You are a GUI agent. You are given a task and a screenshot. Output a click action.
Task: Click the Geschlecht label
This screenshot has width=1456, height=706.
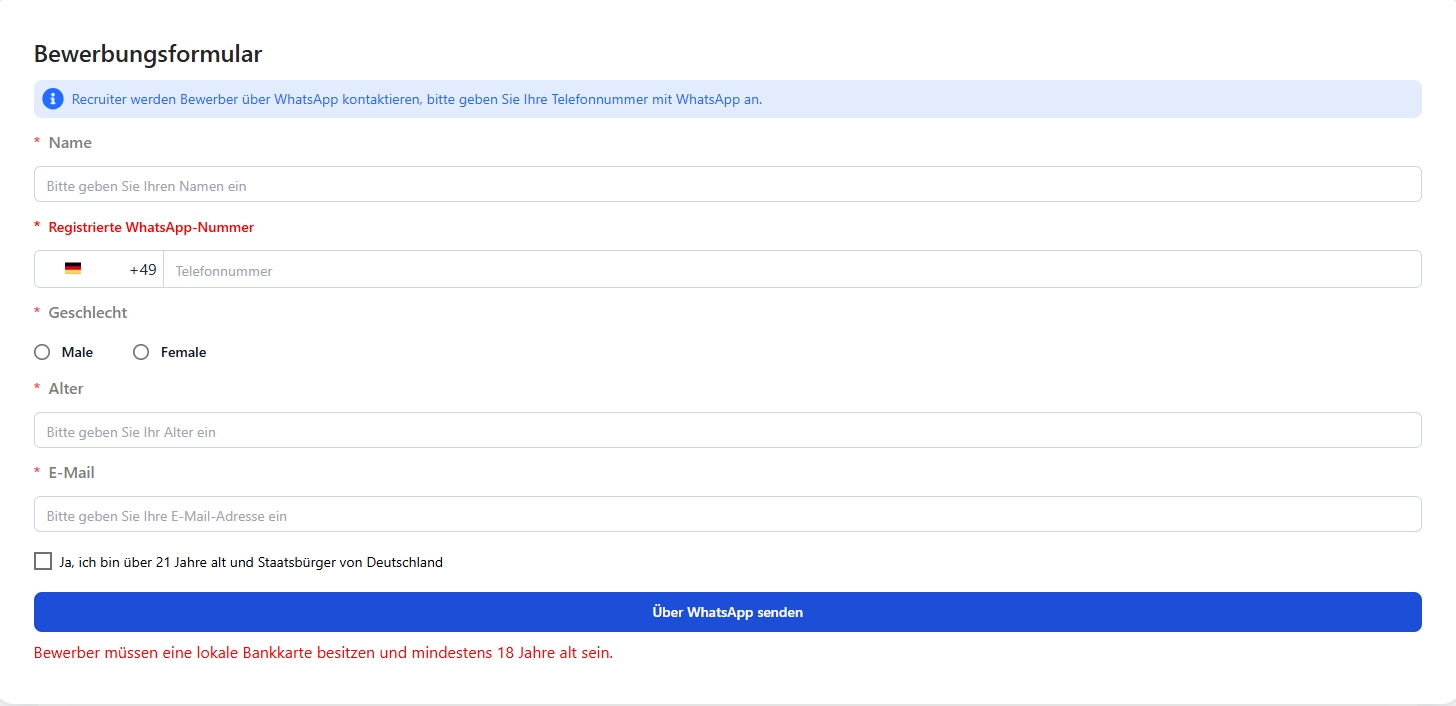click(88, 313)
